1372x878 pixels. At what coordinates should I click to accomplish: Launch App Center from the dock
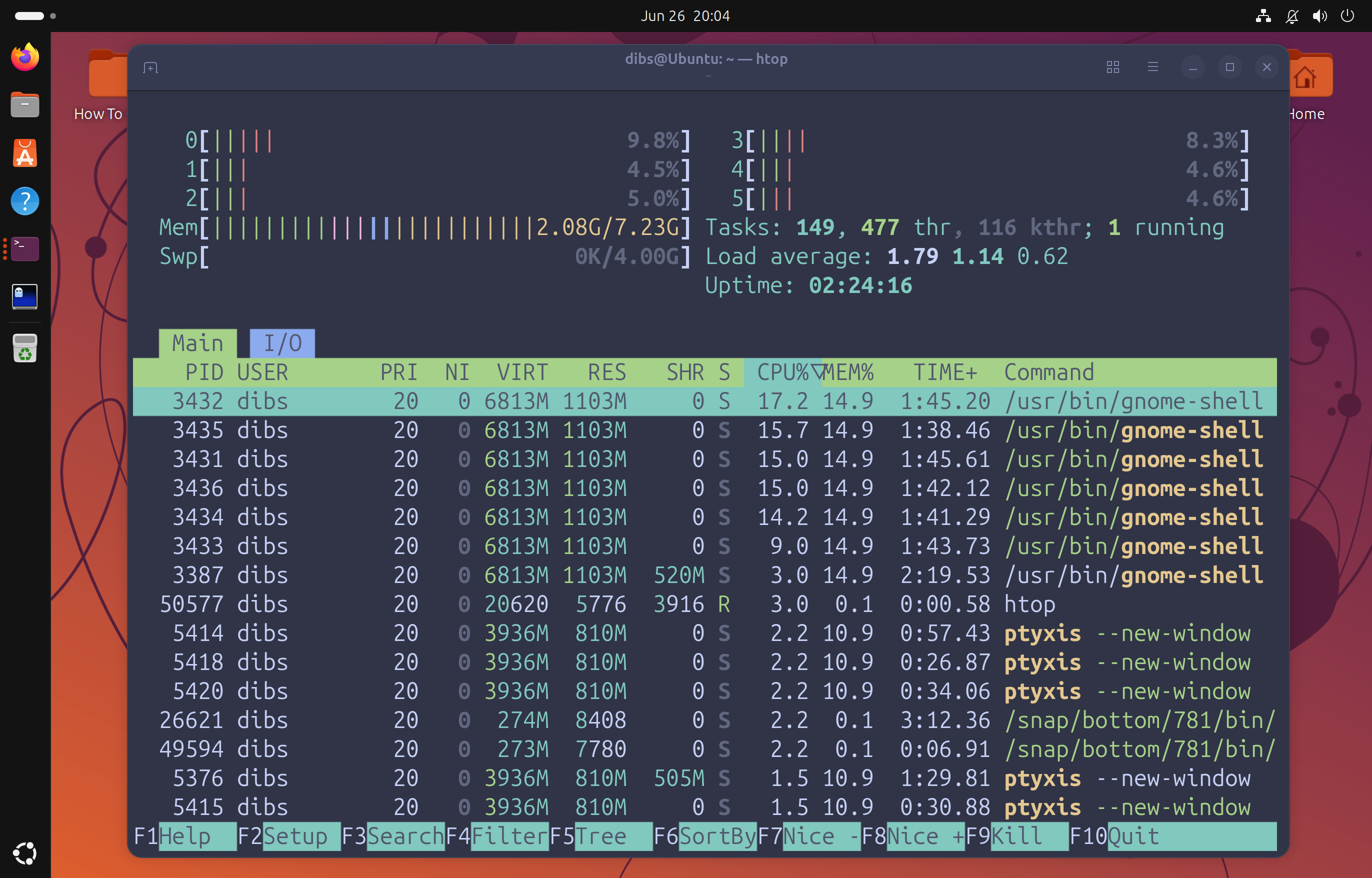[x=25, y=153]
